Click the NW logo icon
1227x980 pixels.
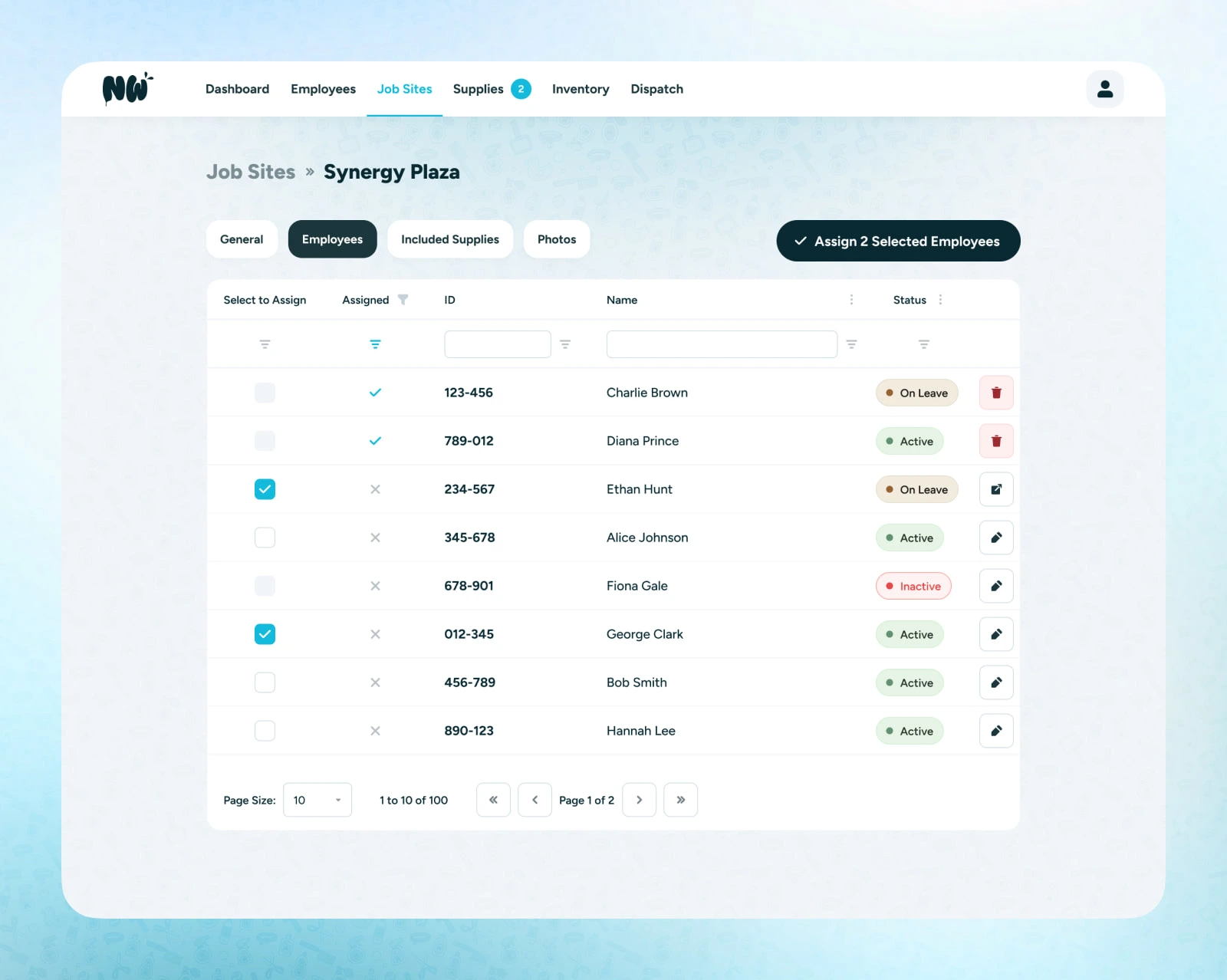[x=127, y=89]
